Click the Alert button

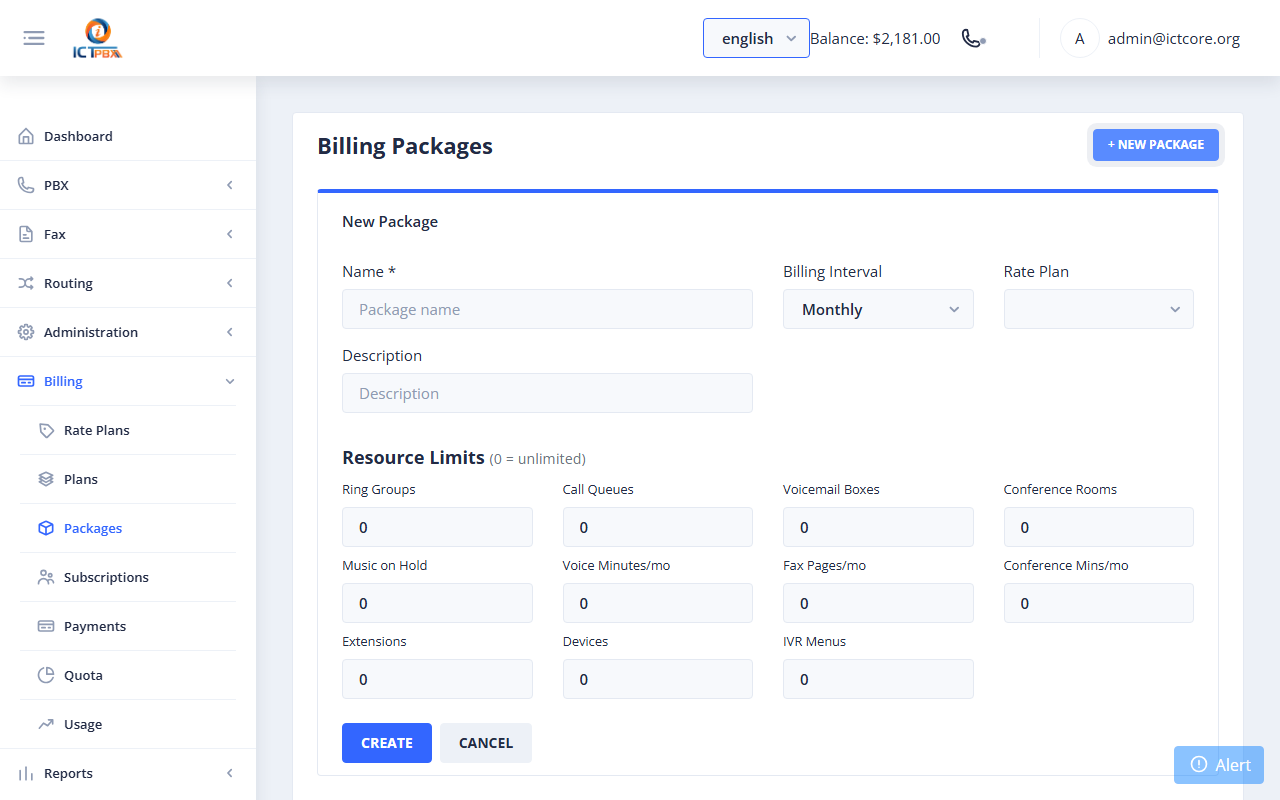pos(1219,765)
